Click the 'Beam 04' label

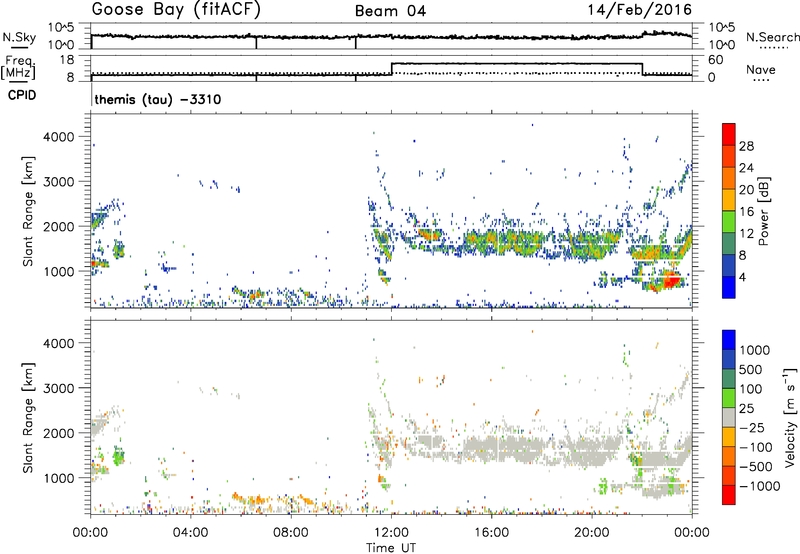coord(390,11)
